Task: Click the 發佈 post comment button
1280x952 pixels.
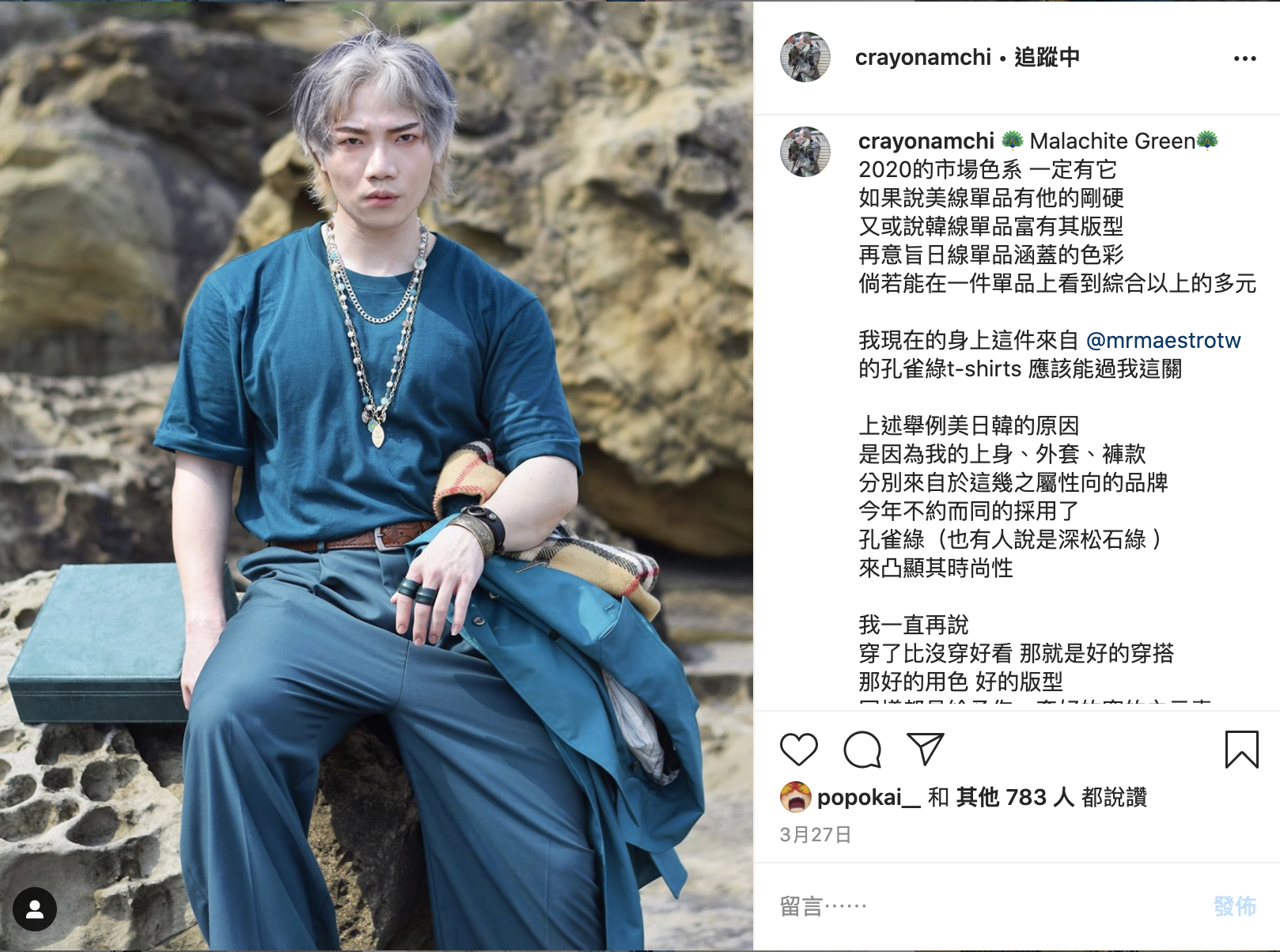Action: 1234,906
